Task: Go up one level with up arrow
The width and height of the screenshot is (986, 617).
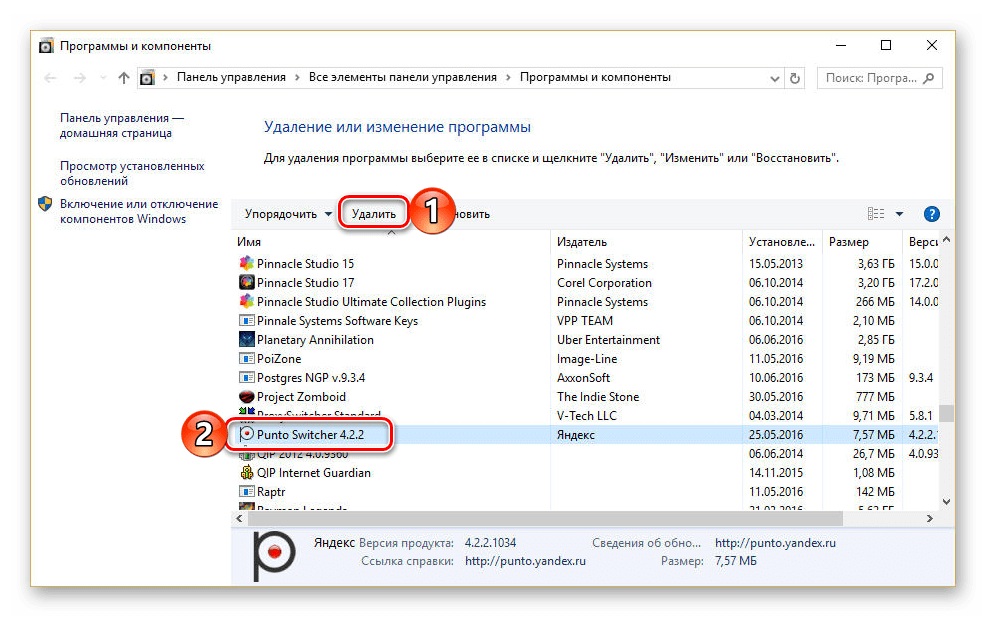Action: tap(124, 78)
